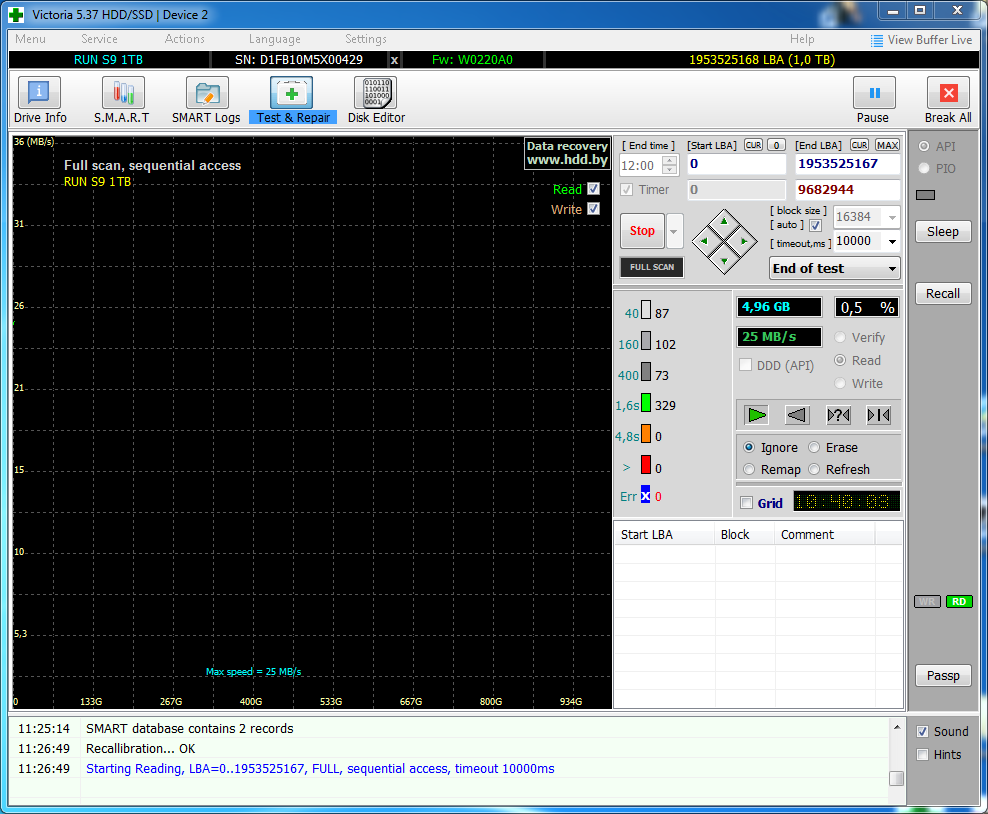Click the Recall button

[x=943, y=294]
